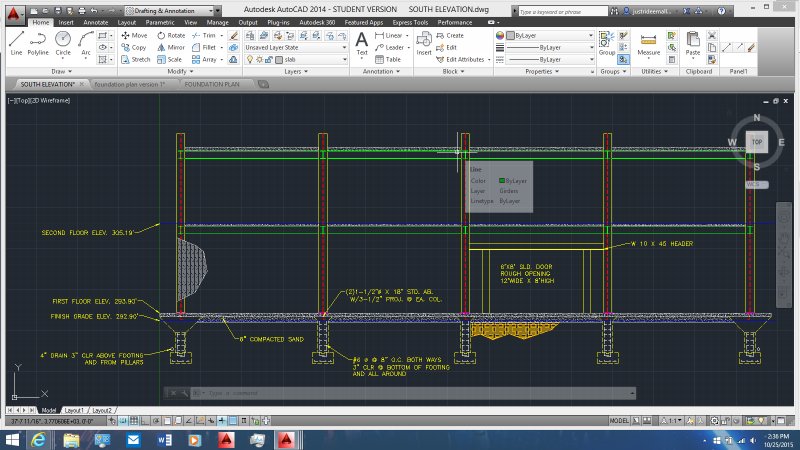Open the Insert block tool
The image size is (800, 450).
tap(424, 42)
